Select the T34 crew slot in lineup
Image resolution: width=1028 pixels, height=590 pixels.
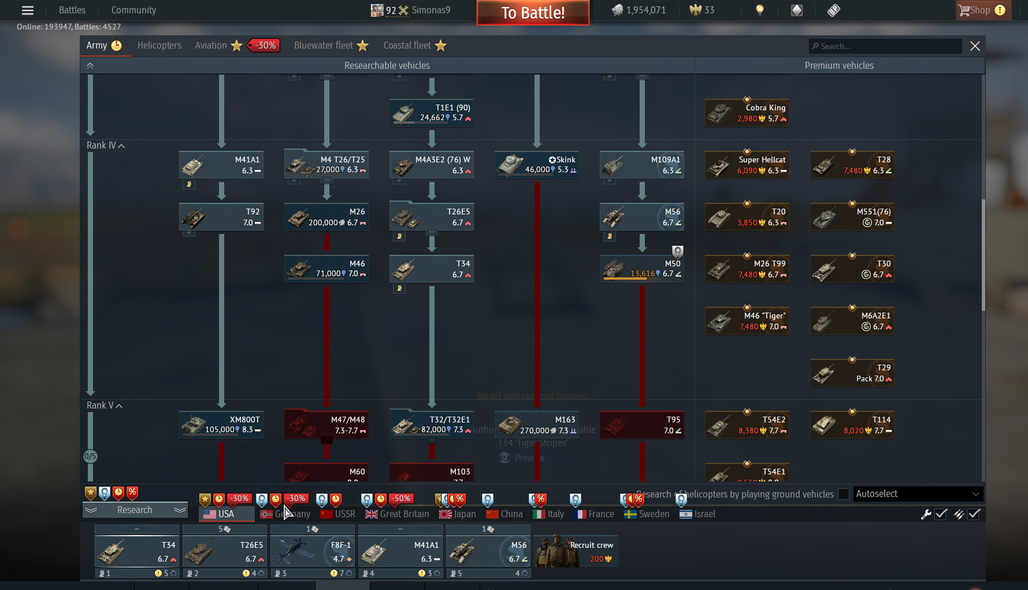pos(136,551)
